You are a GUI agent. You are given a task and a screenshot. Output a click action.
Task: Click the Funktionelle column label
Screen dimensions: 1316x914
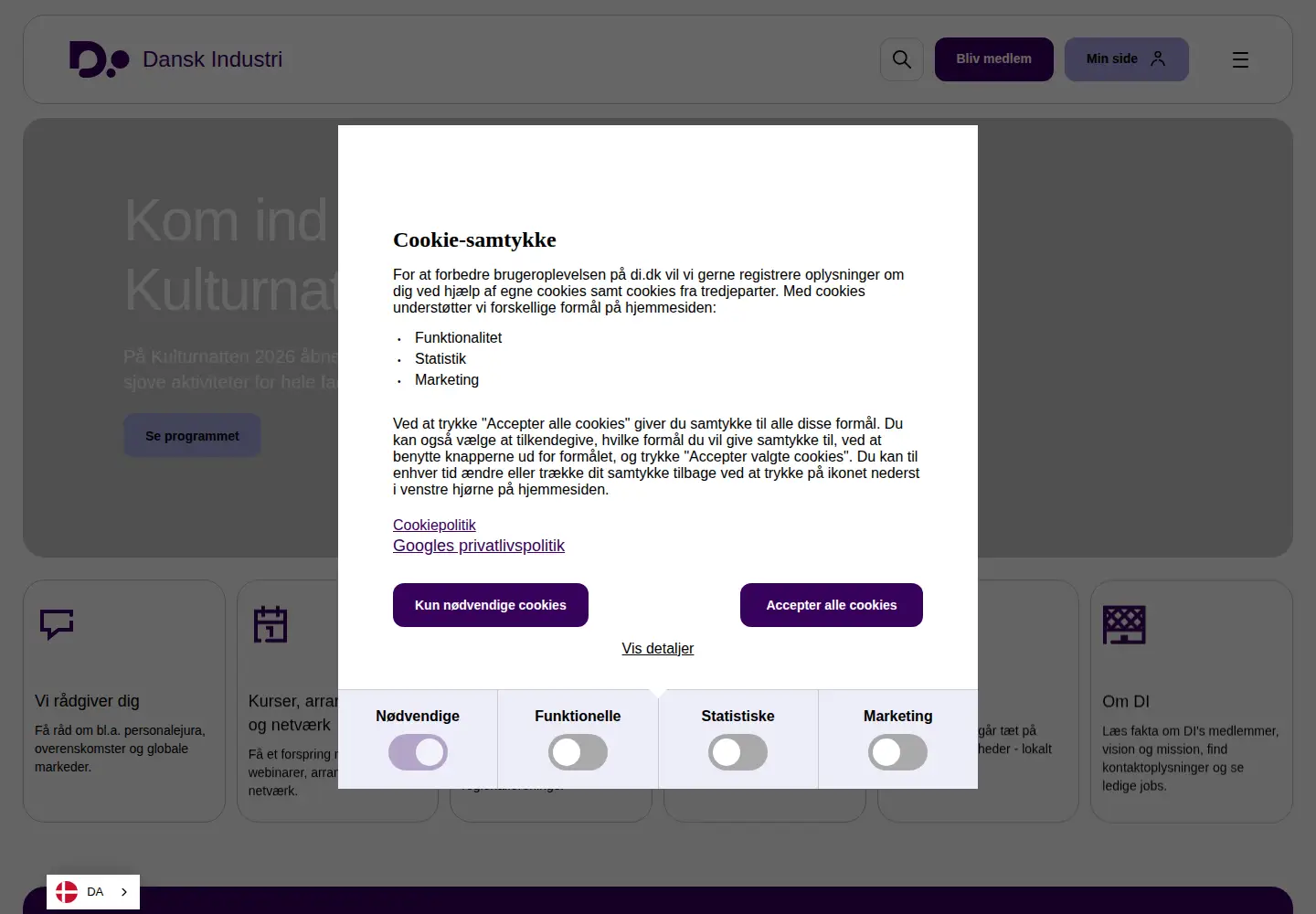(578, 716)
